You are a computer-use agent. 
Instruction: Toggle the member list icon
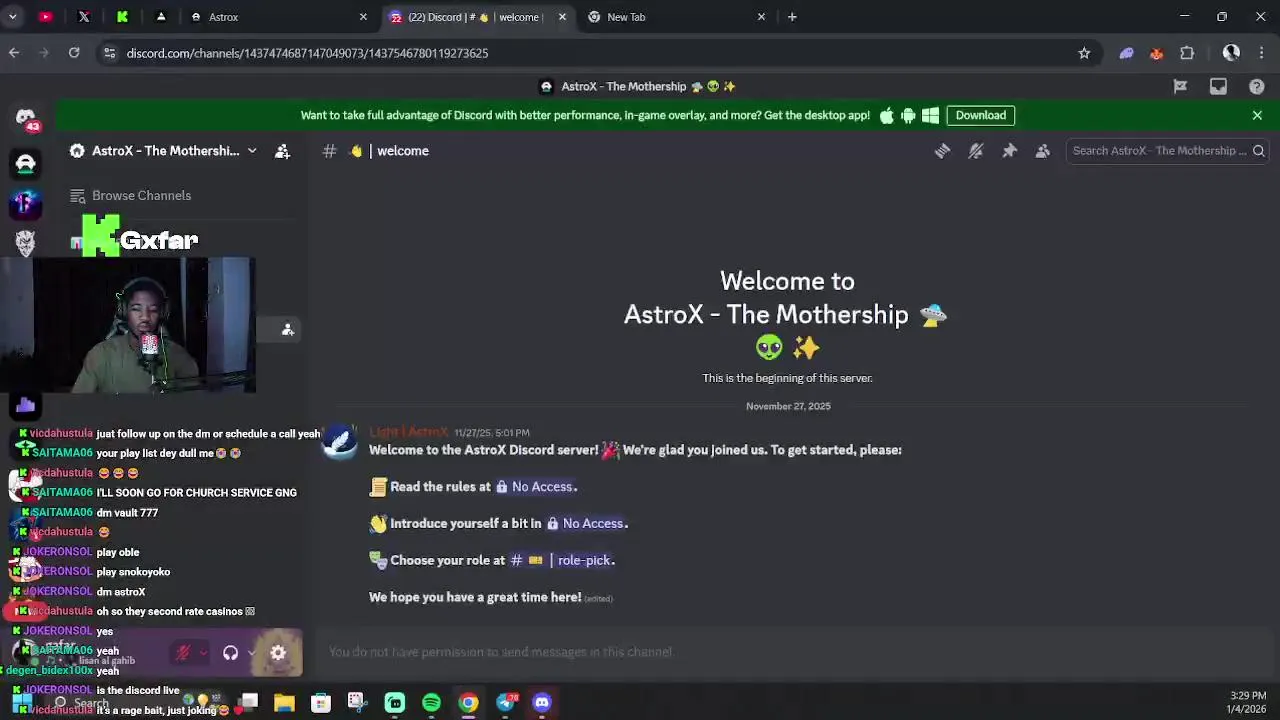coord(1043,151)
